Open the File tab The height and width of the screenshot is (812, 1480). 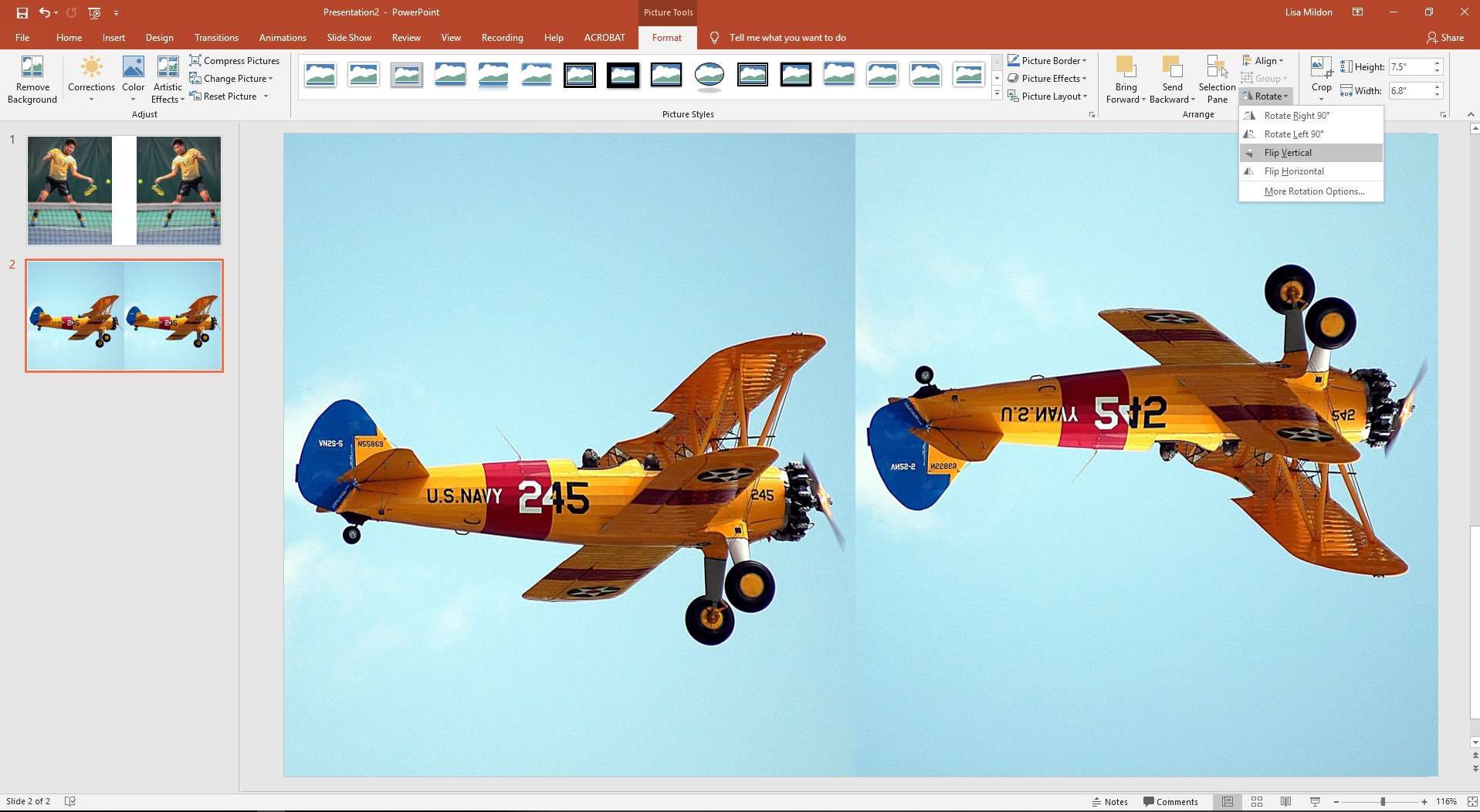click(22, 37)
